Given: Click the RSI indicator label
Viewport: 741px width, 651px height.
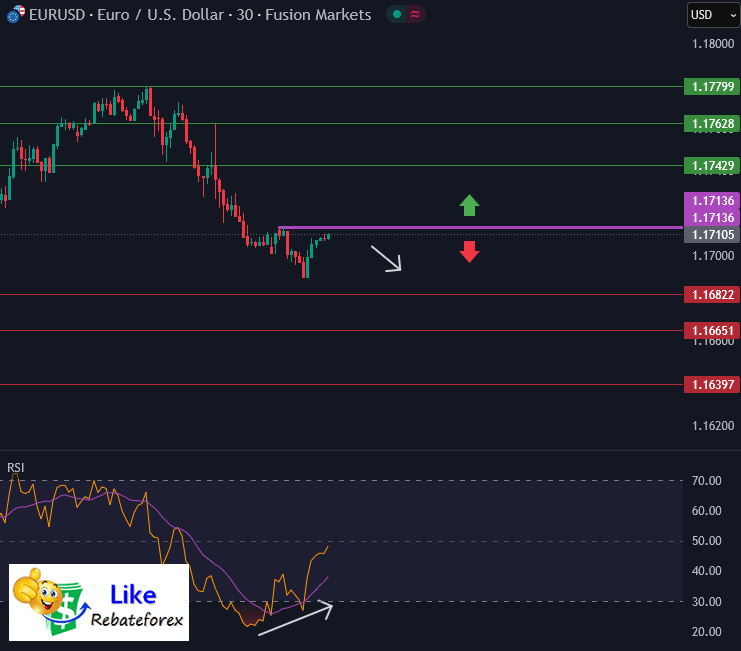Looking at the screenshot, I should coord(16,468).
